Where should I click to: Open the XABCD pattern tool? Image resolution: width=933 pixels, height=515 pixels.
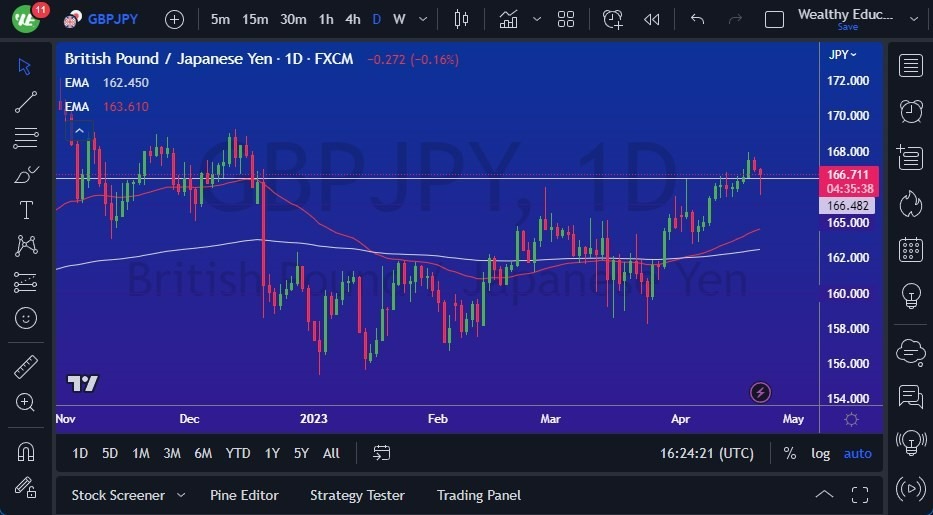pos(26,246)
